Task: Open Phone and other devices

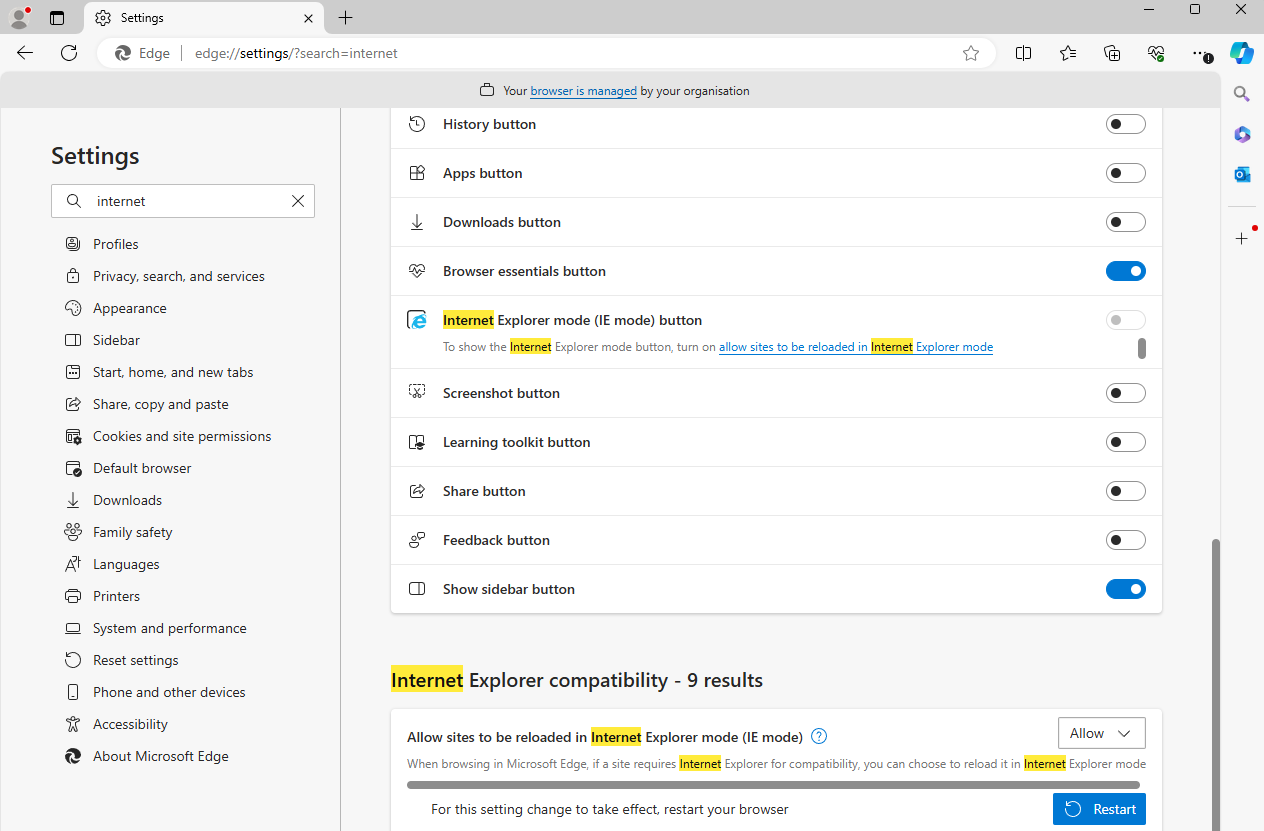Action: [x=169, y=692]
